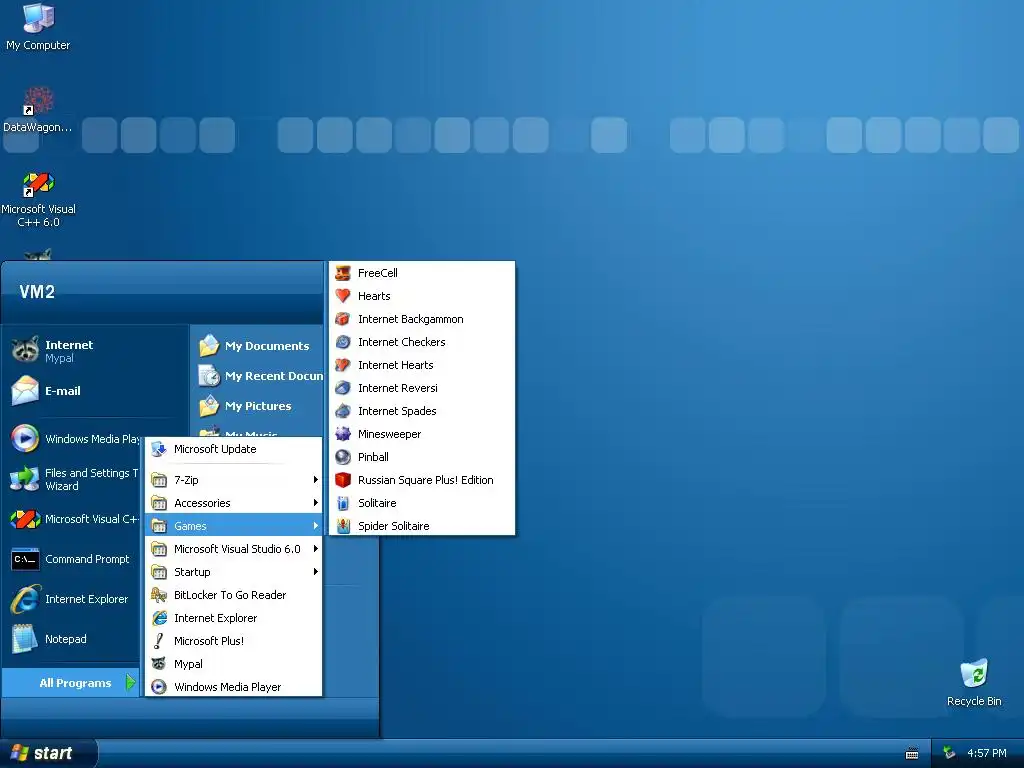1024x768 pixels.
Task: Open My Computer desktop icon
Action: click(x=38, y=27)
